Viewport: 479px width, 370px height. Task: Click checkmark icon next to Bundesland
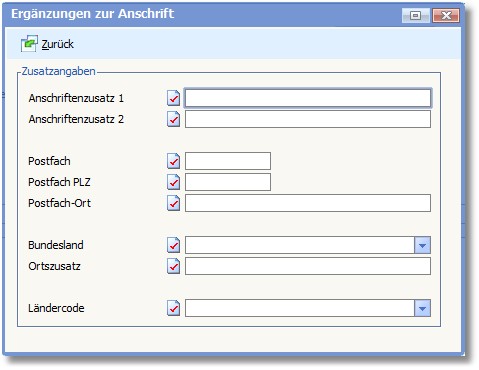pos(173,245)
